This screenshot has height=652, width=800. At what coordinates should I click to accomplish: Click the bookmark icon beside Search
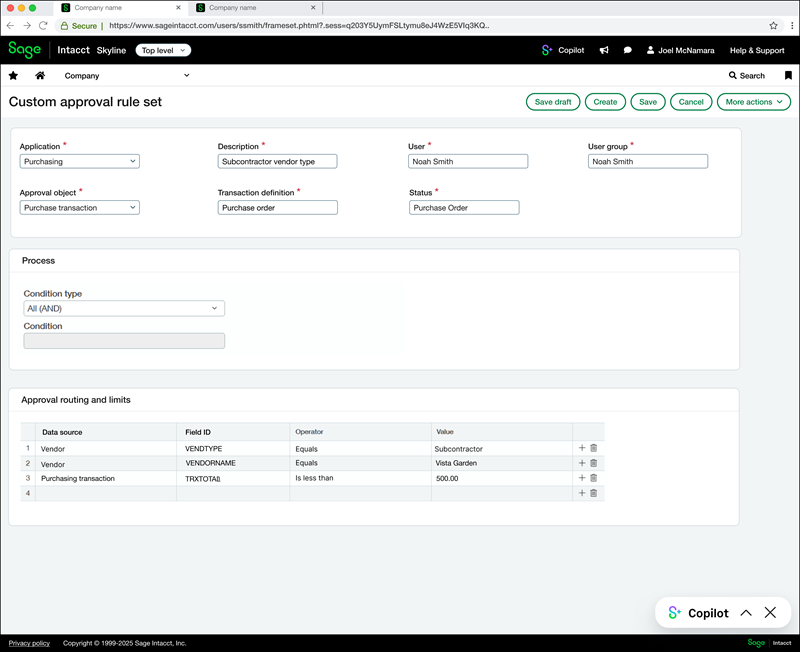(x=788, y=75)
